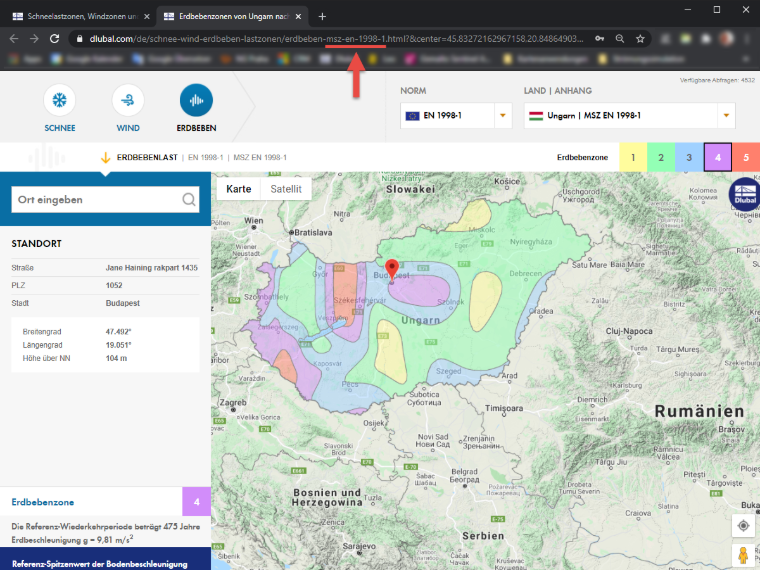Viewport: 760px width, 570px height.
Task: Switch to the Schneelastzonen browser tab
Action: pos(81,16)
